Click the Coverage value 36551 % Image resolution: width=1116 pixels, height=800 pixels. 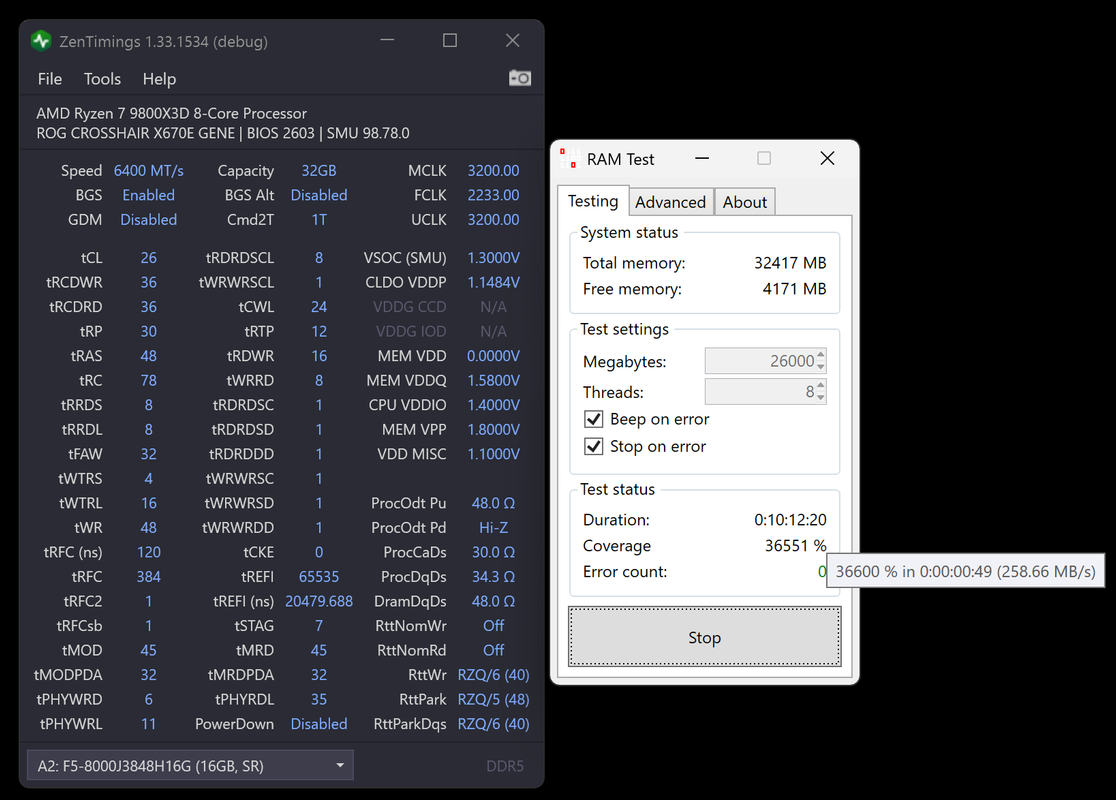coord(796,546)
